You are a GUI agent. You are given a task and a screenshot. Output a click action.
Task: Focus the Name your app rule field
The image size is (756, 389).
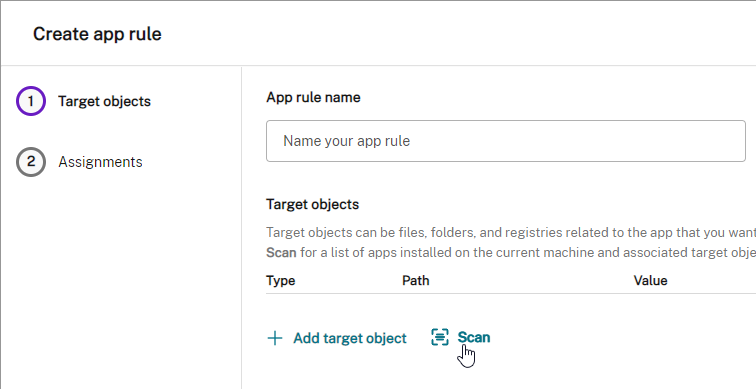click(x=506, y=141)
